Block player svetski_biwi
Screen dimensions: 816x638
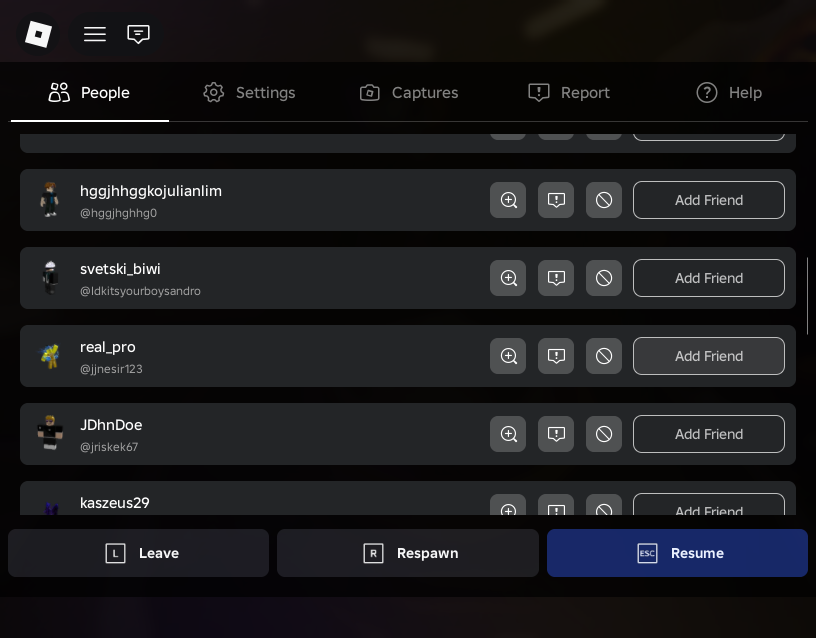coord(604,278)
